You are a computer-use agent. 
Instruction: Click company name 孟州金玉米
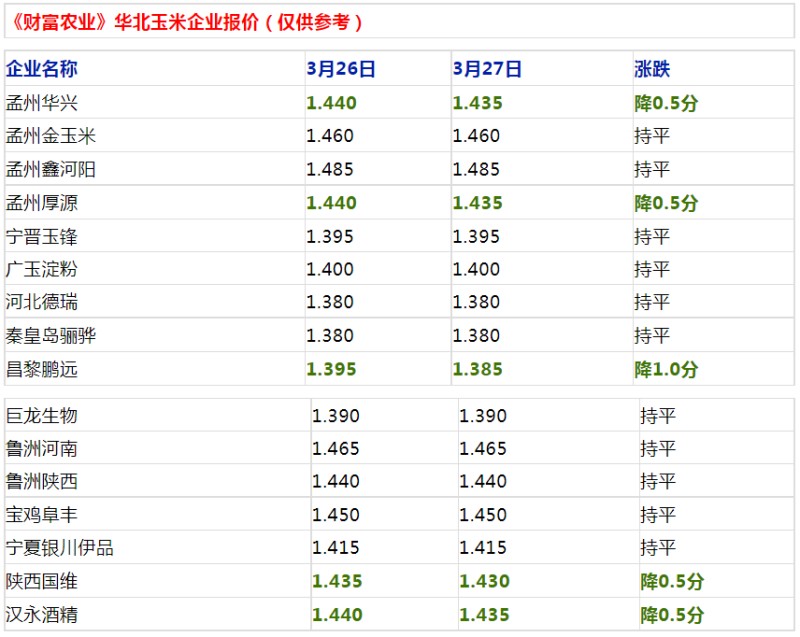(51, 136)
